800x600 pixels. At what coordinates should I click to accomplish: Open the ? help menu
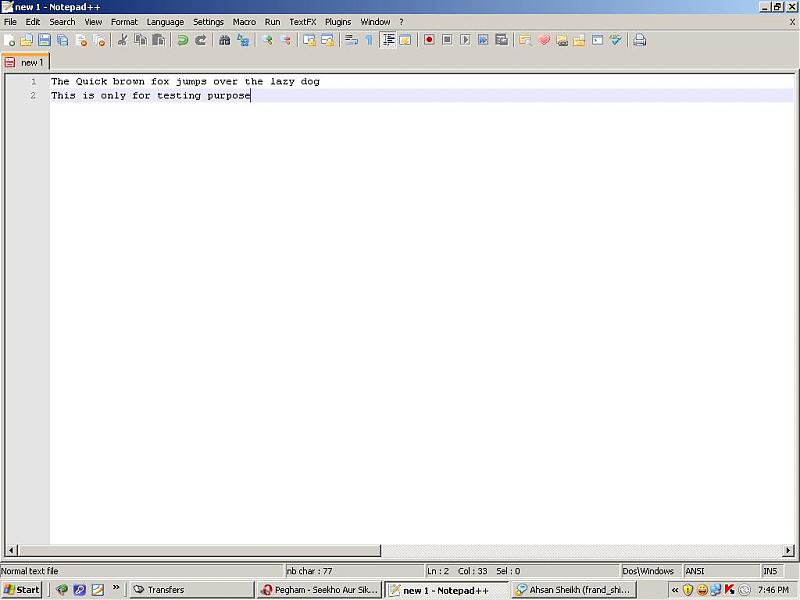[402, 22]
